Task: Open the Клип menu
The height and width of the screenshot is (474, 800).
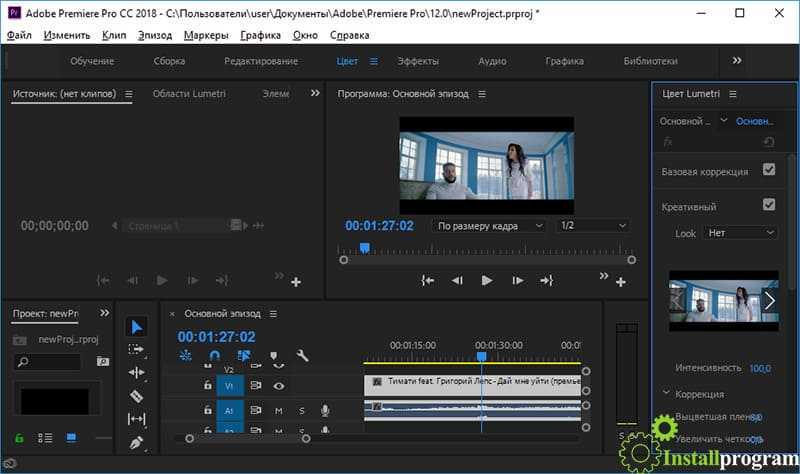Action: pyautogui.click(x=114, y=35)
